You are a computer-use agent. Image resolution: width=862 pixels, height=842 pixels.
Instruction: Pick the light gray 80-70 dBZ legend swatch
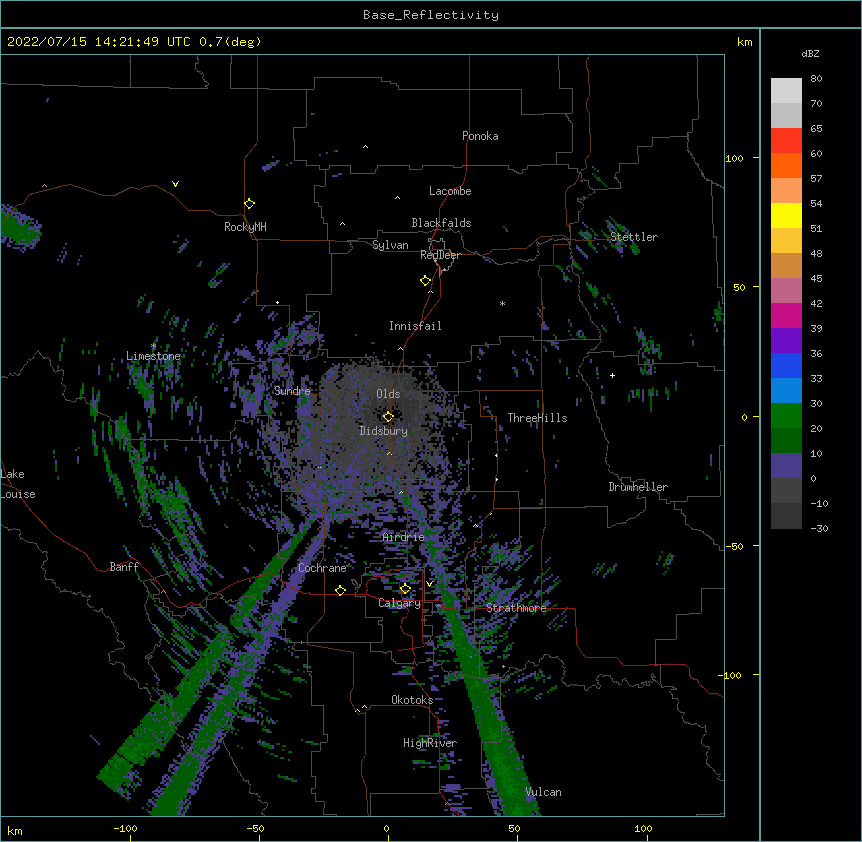coord(786,91)
